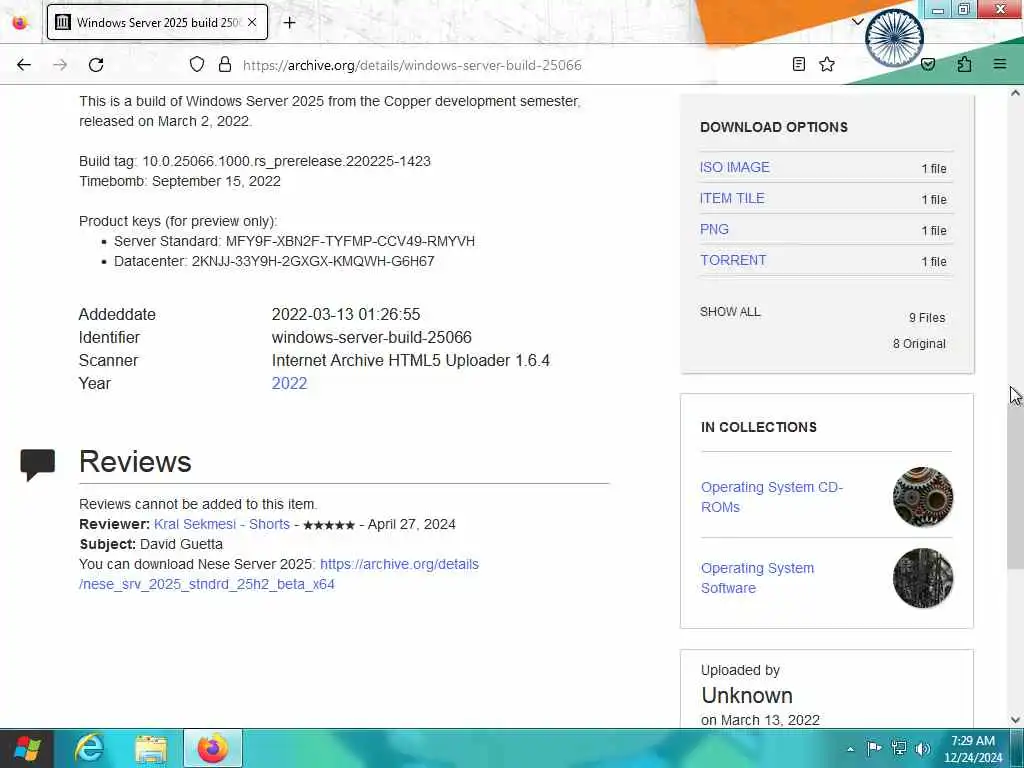Click the Firefox taskbar button
The image size is (1024, 768).
coord(213,748)
